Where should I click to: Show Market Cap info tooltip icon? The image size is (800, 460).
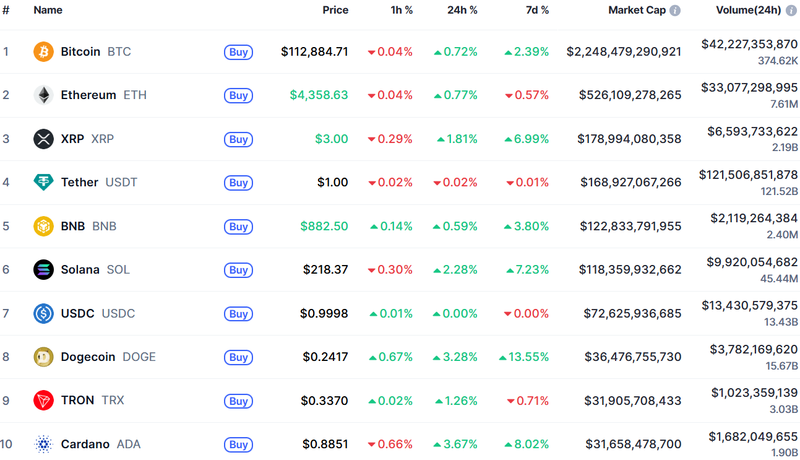(675, 10)
